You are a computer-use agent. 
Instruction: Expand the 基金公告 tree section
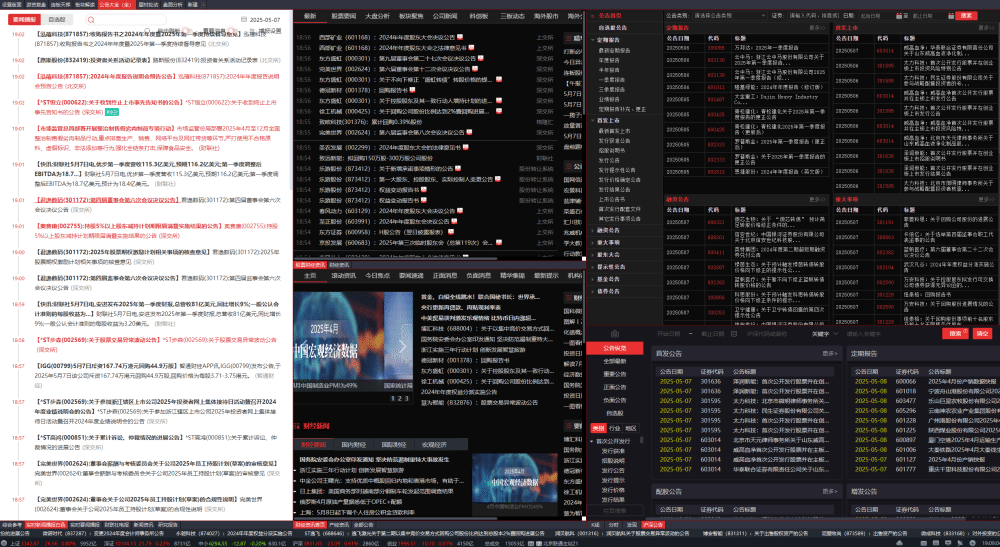coord(592,279)
